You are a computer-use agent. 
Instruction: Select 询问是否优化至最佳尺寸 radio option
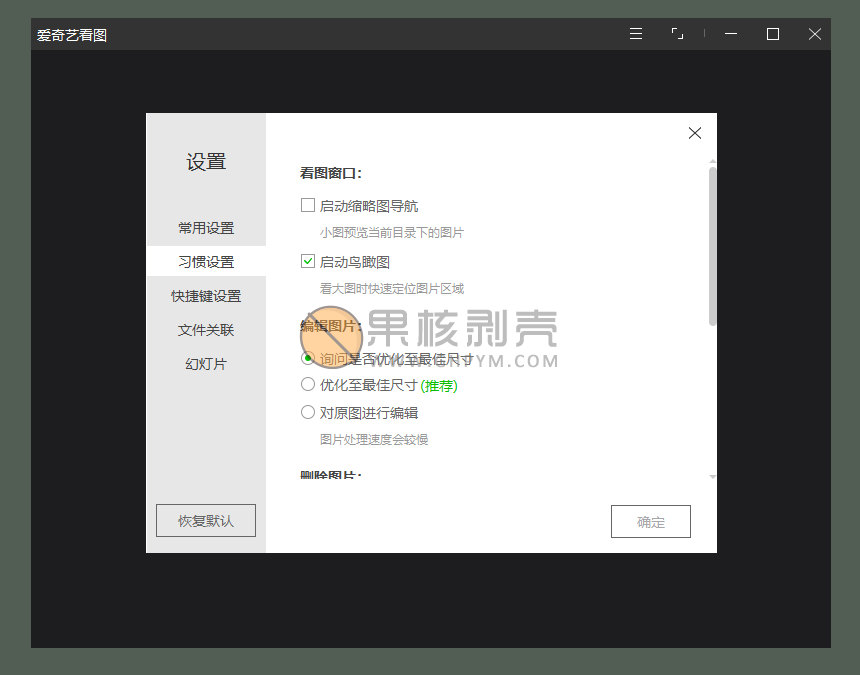click(308, 359)
